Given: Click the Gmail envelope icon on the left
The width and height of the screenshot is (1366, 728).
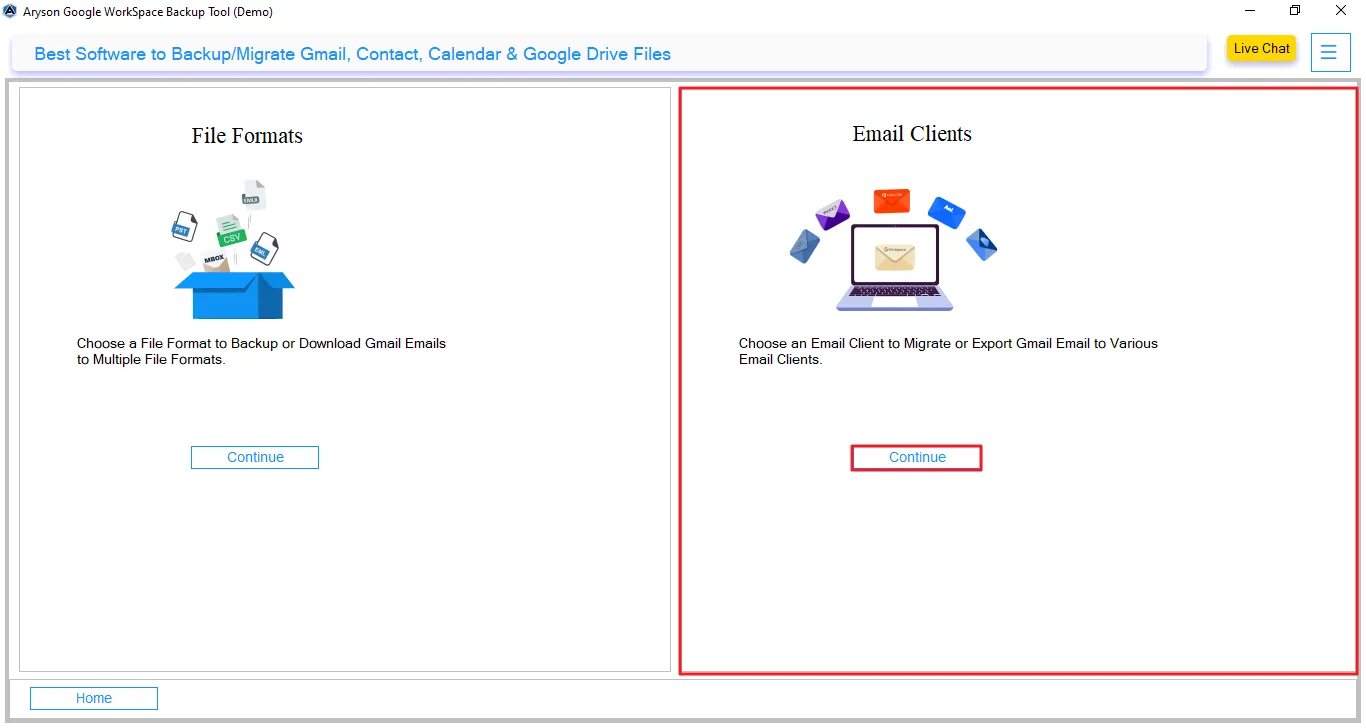Looking at the screenshot, I should pos(805,246).
